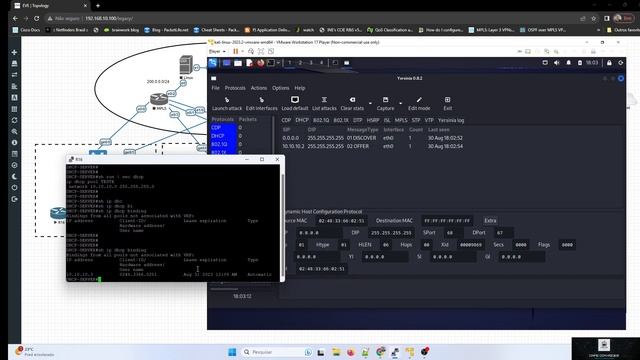Select the 01 DISCOVER packet row
Image resolution: width=640 pixels, height=360 pixels.
tap(372, 138)
